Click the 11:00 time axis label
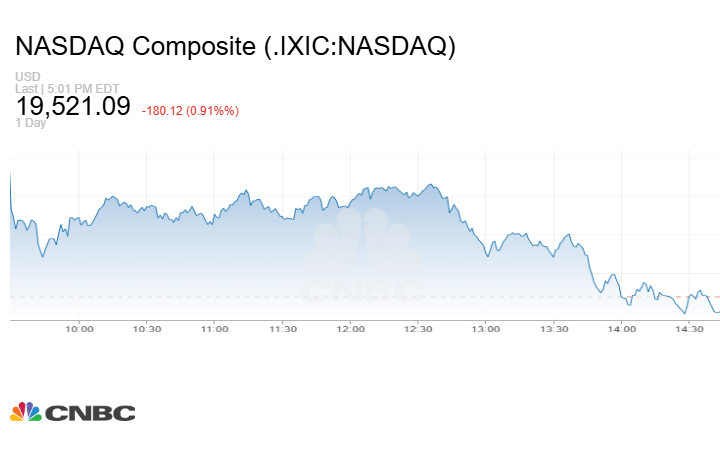Screen dimensions: 720x450 click(x=215, y=329)
